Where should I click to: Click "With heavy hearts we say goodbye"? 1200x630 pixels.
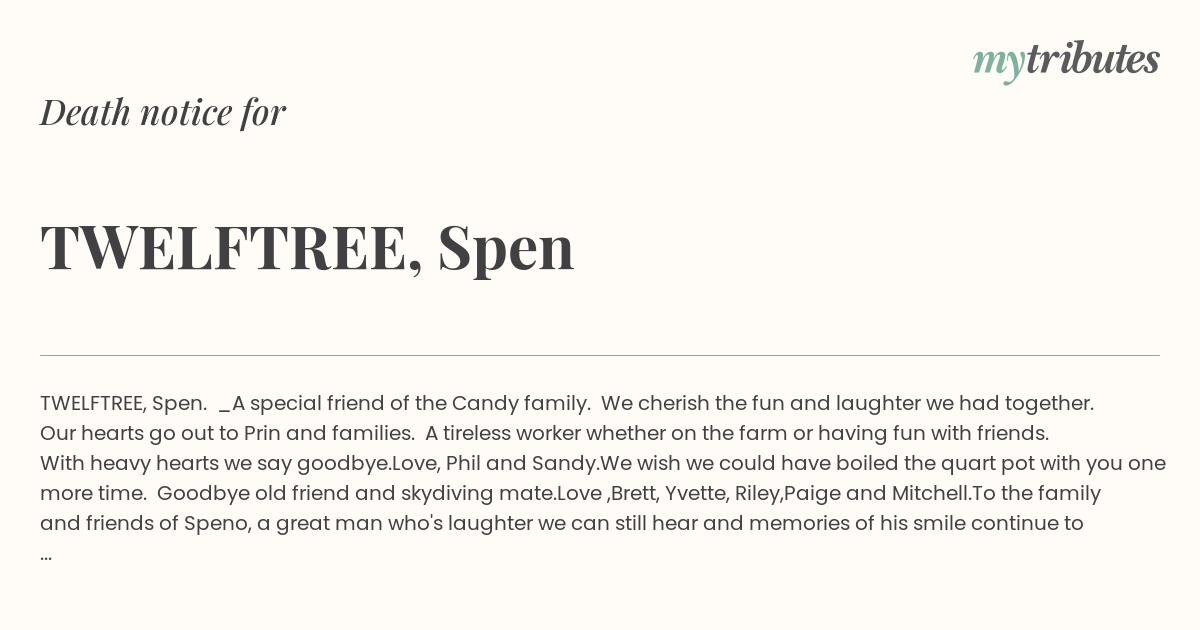click(x=215, y=463)
